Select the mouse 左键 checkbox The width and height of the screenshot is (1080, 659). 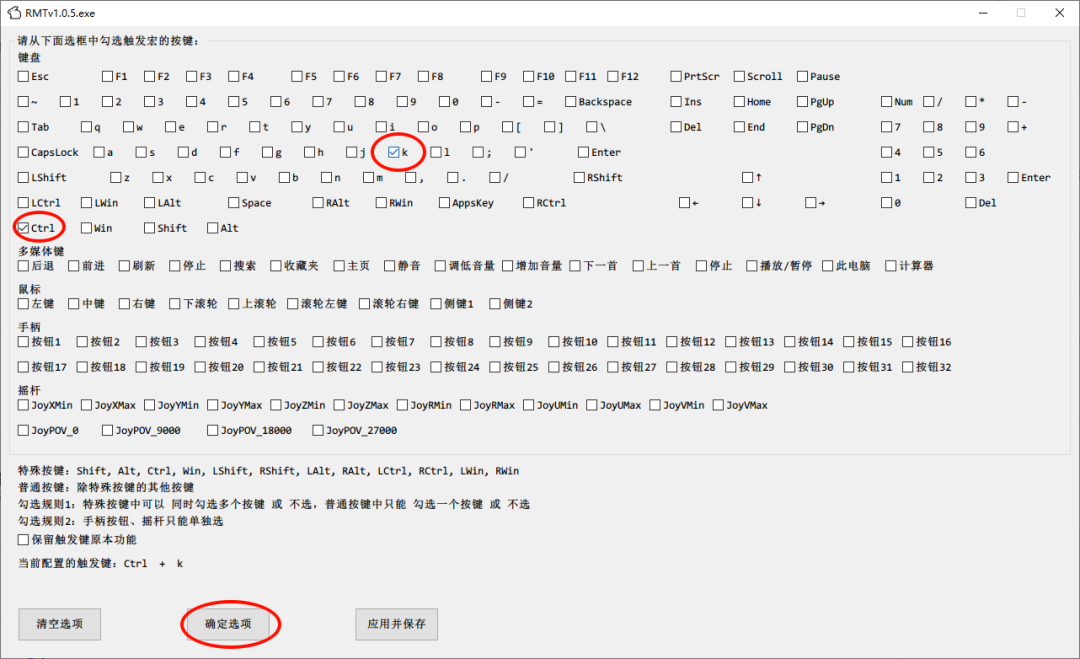click(x=24, y=304)
